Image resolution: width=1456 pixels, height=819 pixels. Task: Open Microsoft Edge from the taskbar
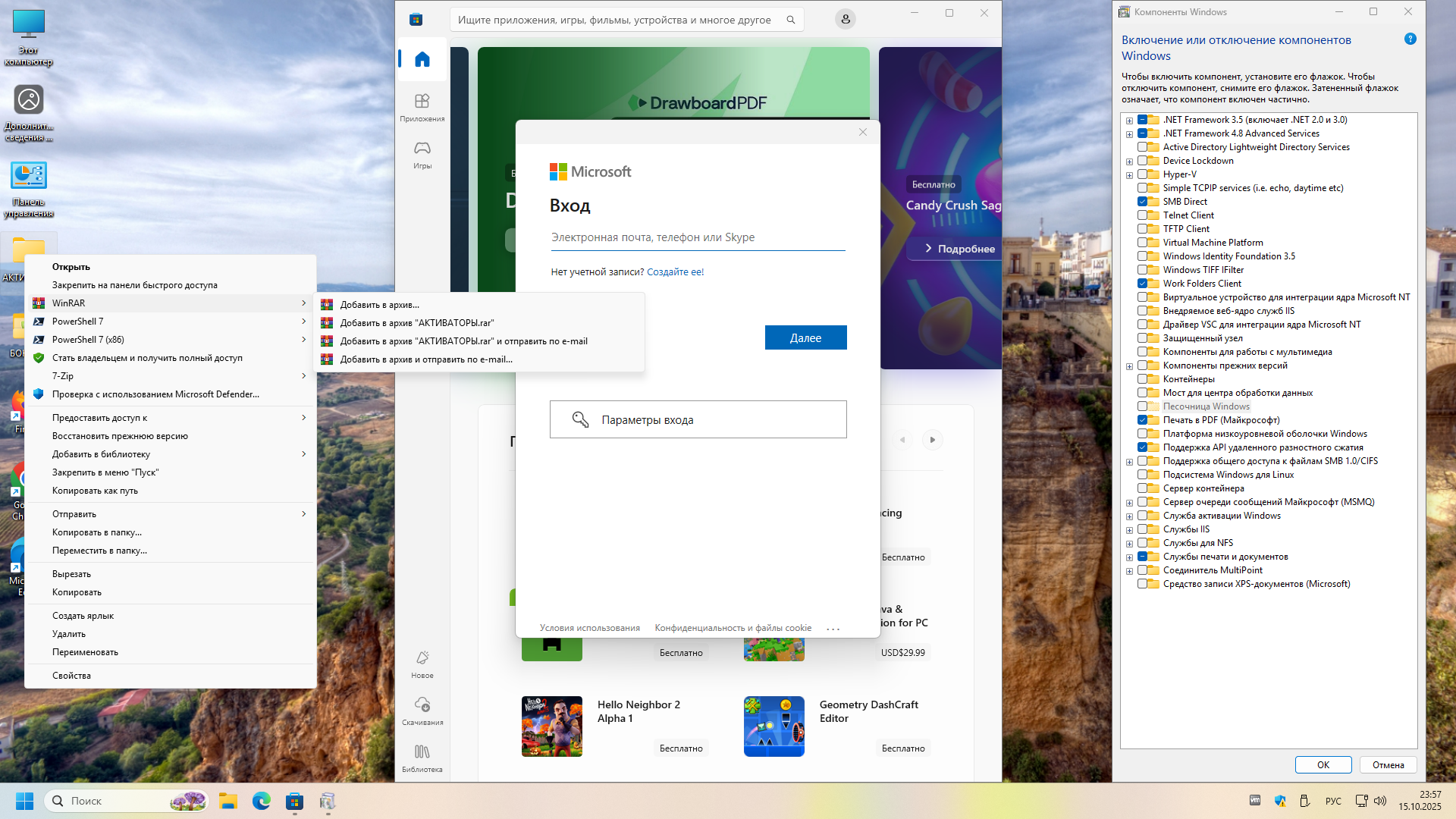[262, 801]
